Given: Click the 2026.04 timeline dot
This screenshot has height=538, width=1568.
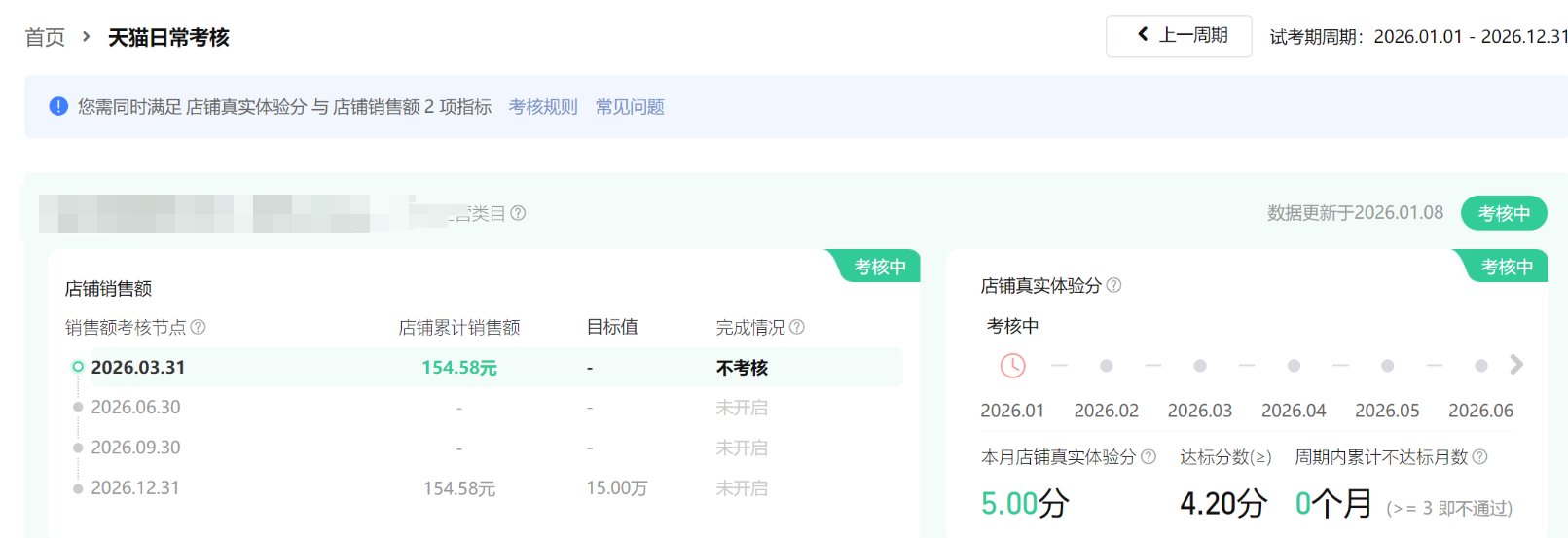Looking at the screenshot, I should pos(1294,366).
